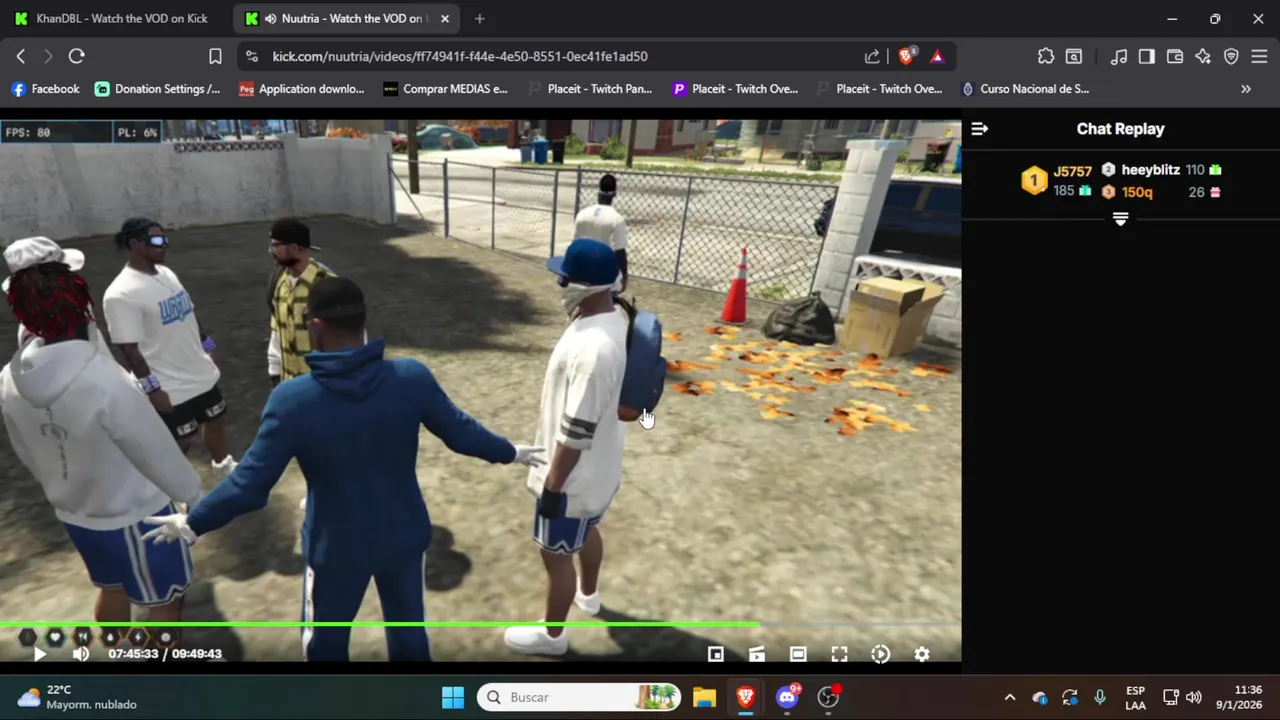
Task: Open the OBS Studio taskbar icon
Action: (x=828, y=697)
